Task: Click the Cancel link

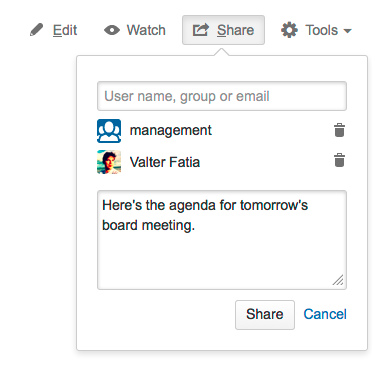Action: click(x=325, y=314)
